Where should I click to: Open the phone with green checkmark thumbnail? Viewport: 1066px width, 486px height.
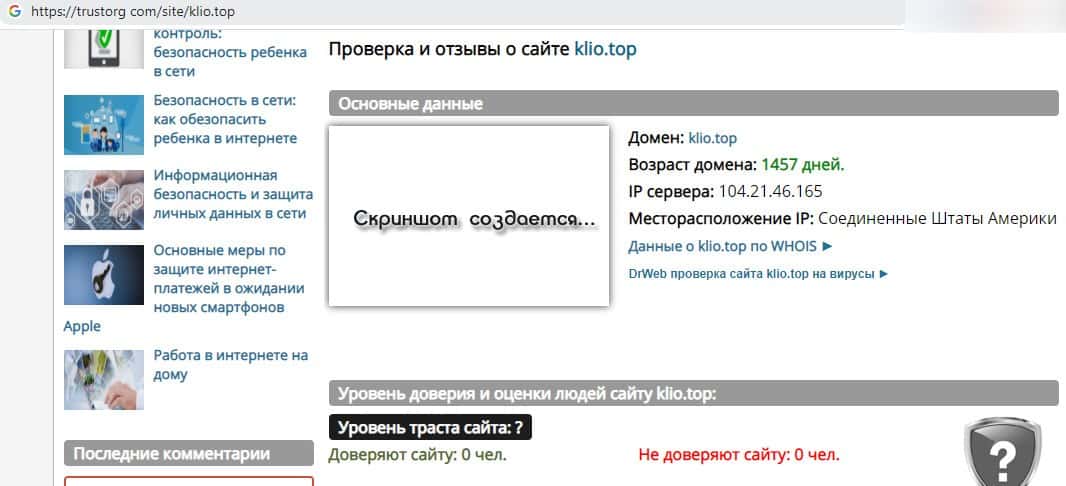point(104,48)
